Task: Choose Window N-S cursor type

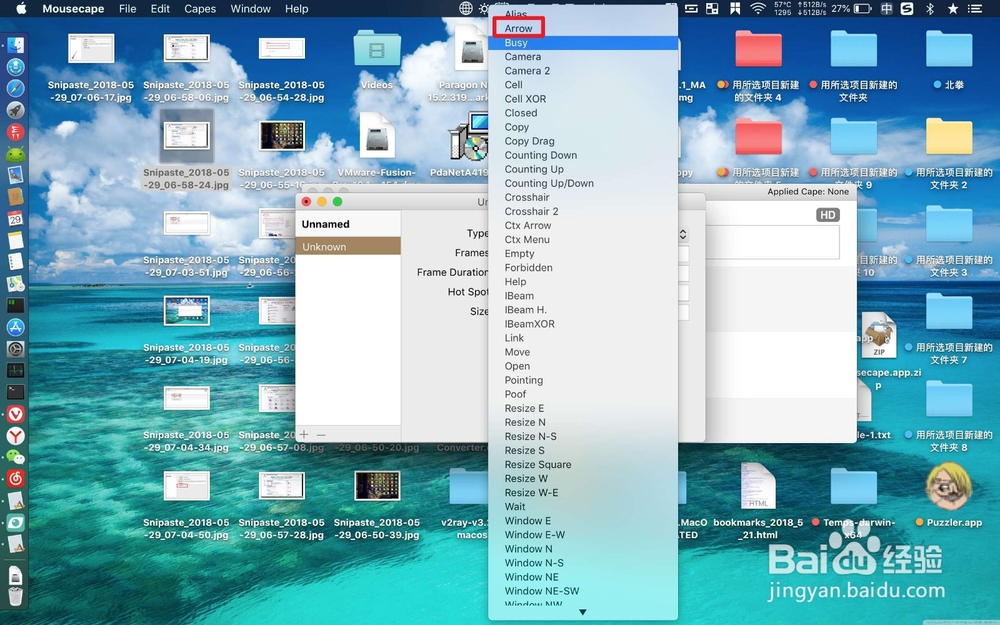Action: 582,562
